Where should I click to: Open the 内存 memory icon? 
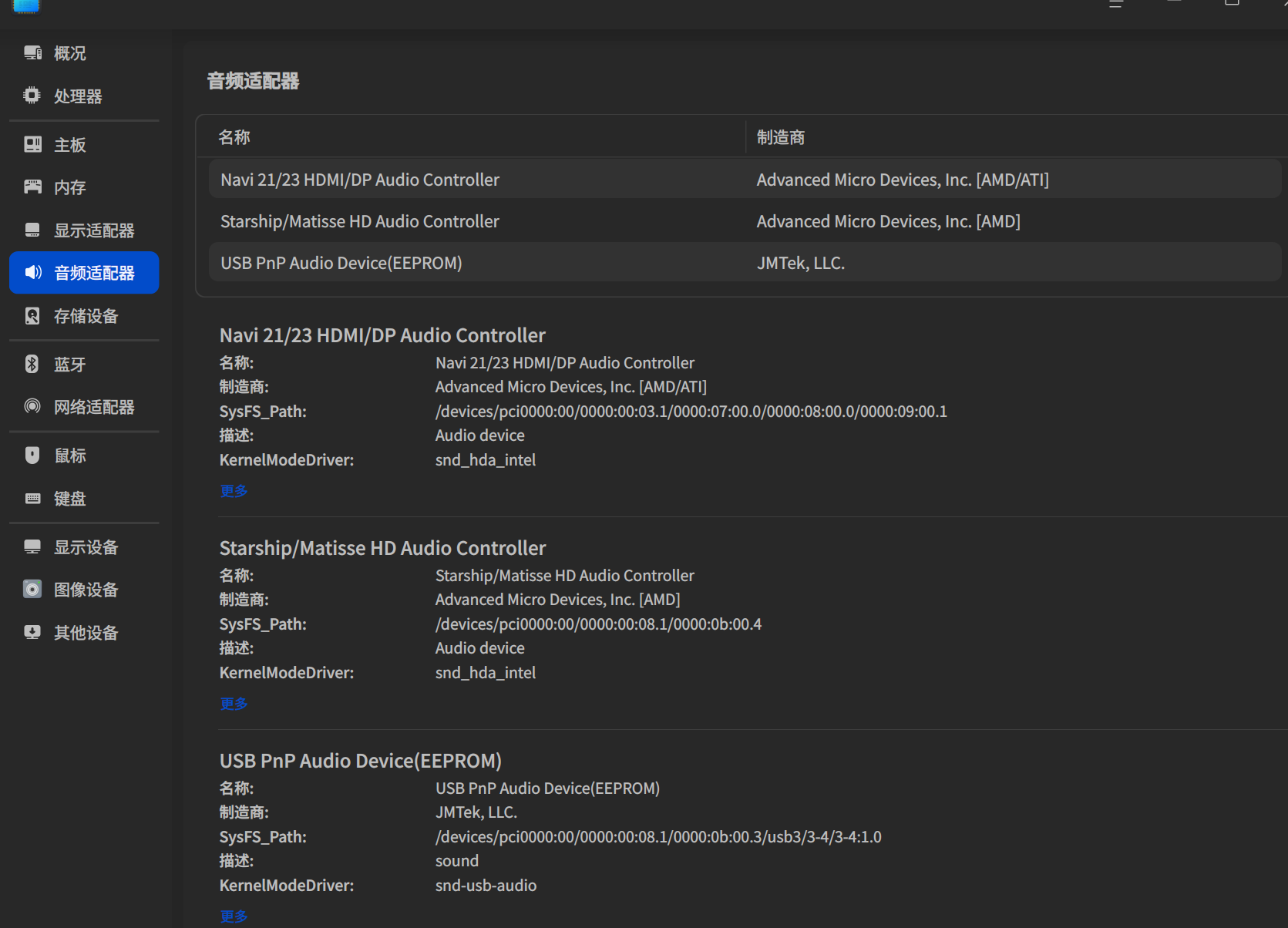click(x=32, y=187)
